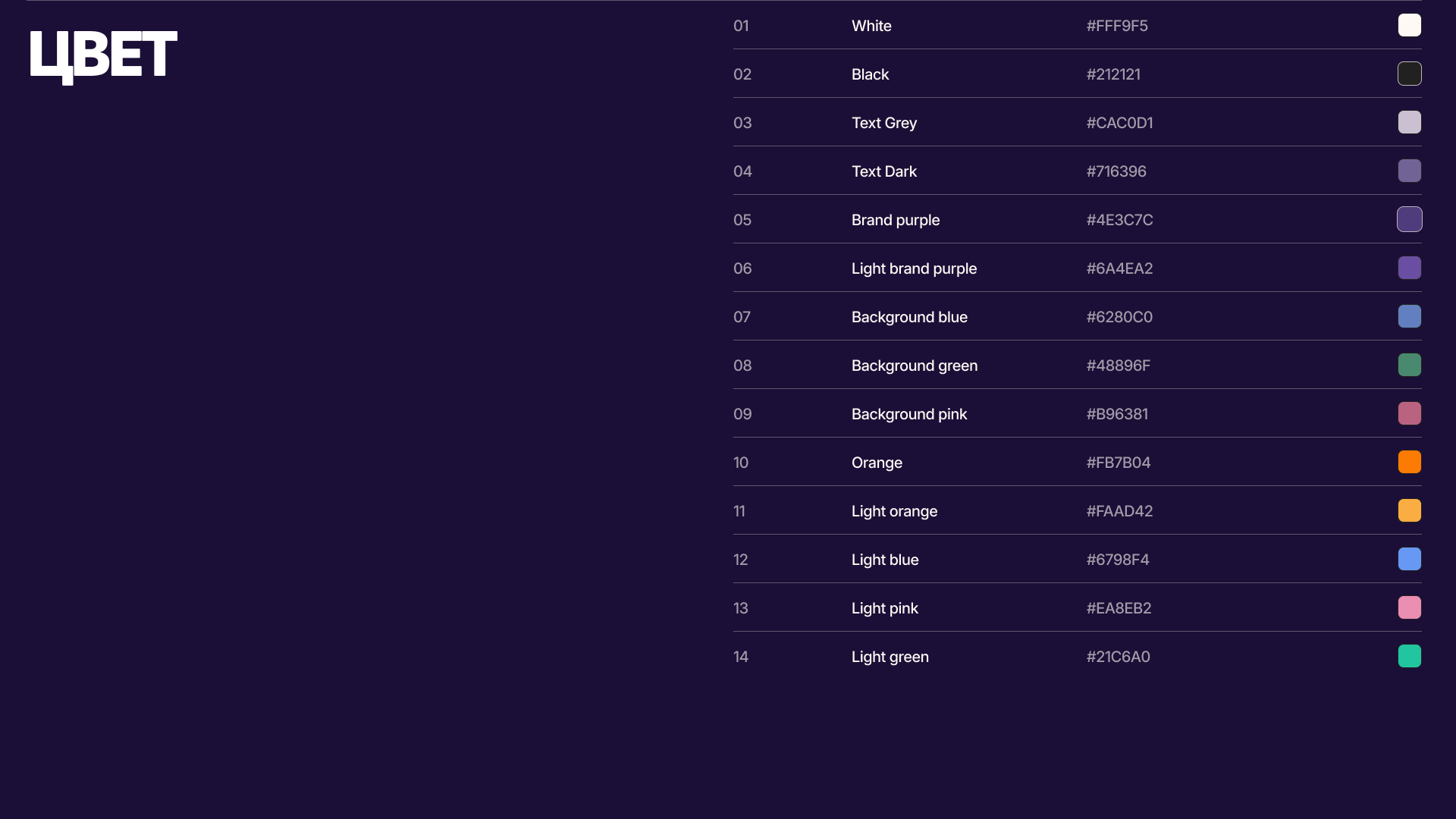Click the Orange color swatch
Viewport: 1456px width, 819px height.
coord(1409,462)
